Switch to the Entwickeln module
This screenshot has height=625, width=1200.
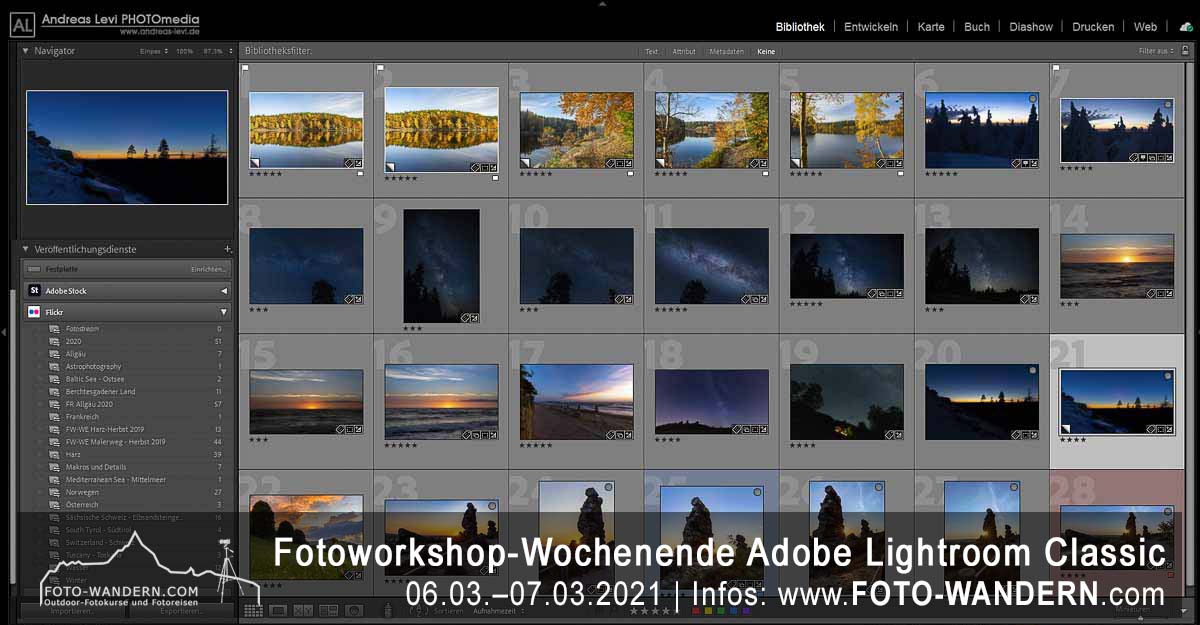(871, 27)
